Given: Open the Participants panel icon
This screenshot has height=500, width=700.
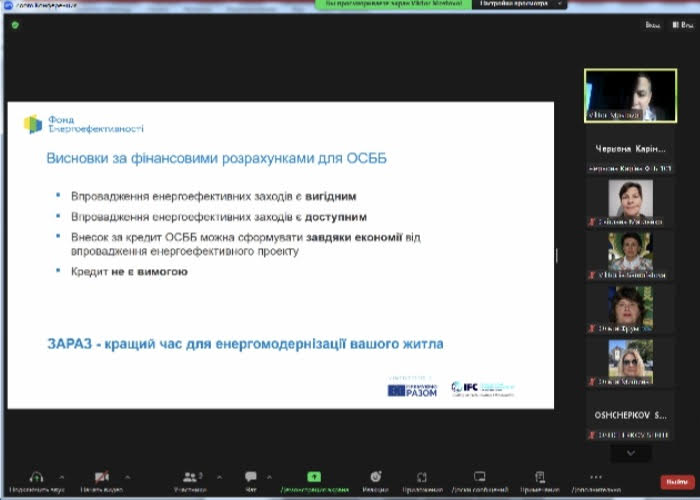Looking at the screenshot, I should tap(188, 477).
